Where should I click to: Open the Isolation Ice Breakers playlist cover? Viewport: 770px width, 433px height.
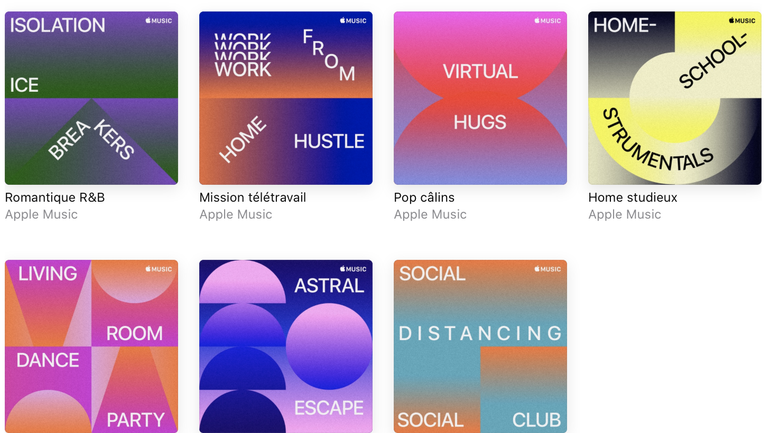[x=91, y=98]
